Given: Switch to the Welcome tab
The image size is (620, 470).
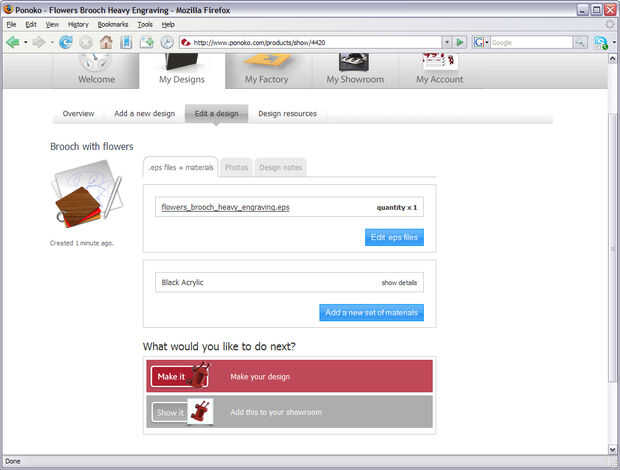Looking at the screenshot, I should (x=96, y=71).
